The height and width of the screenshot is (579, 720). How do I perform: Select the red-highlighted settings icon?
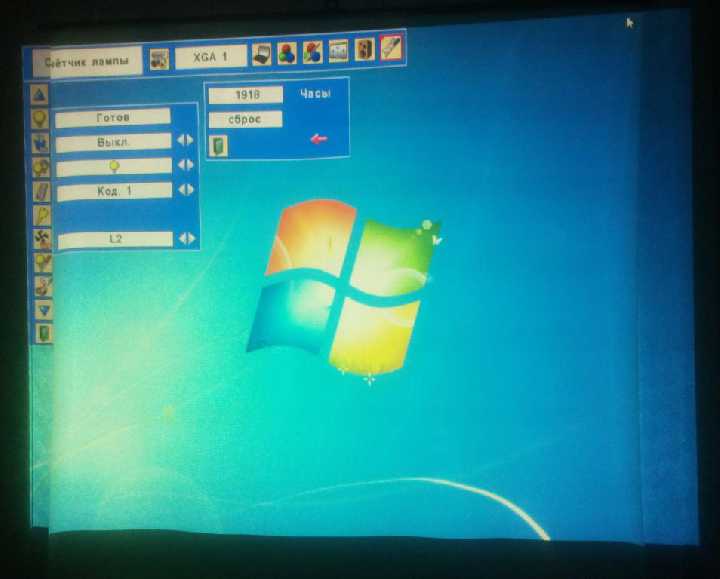coord(391,47)
